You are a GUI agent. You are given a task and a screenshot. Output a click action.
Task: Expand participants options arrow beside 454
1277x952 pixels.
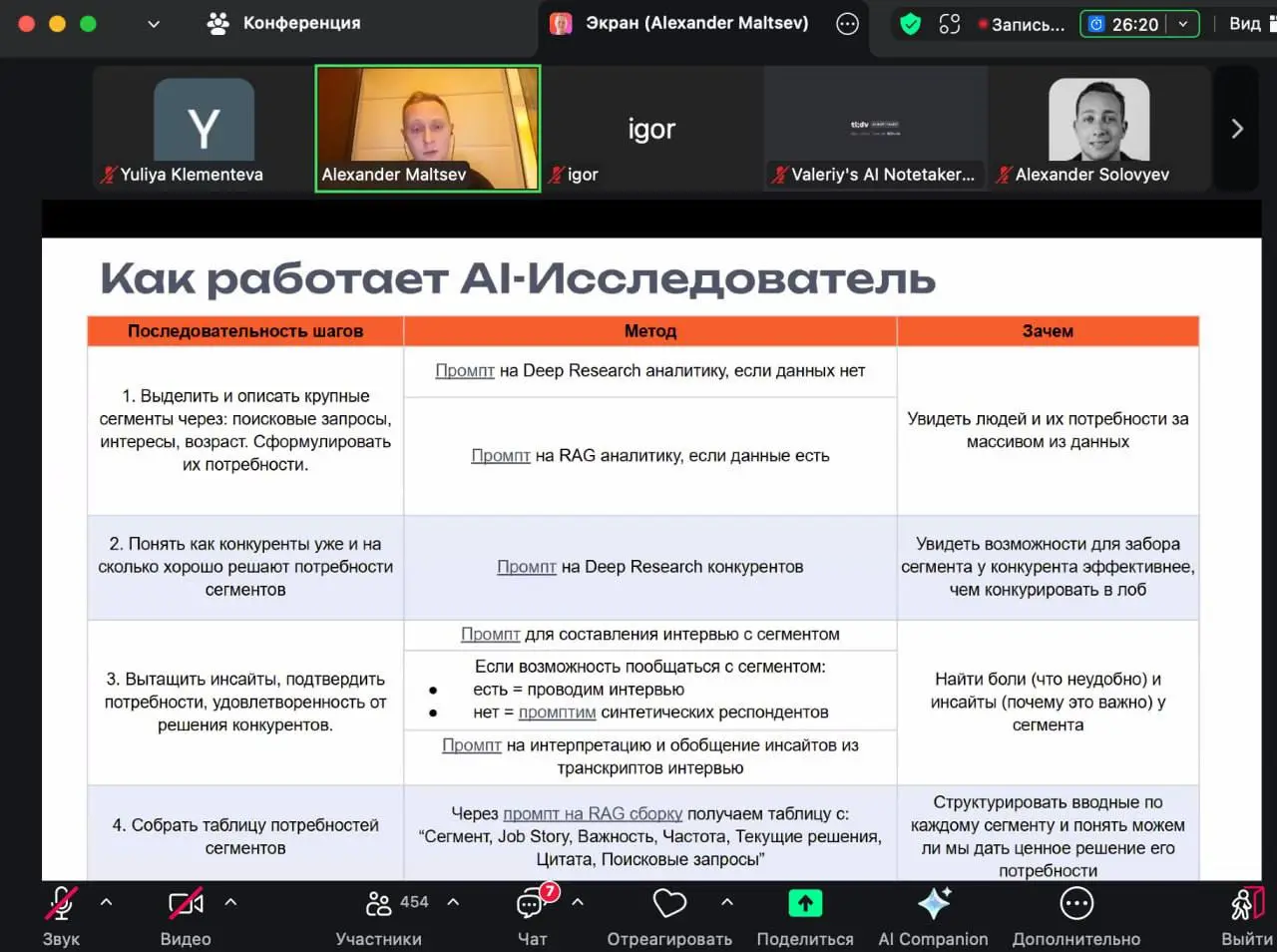[x=453, y=902]
